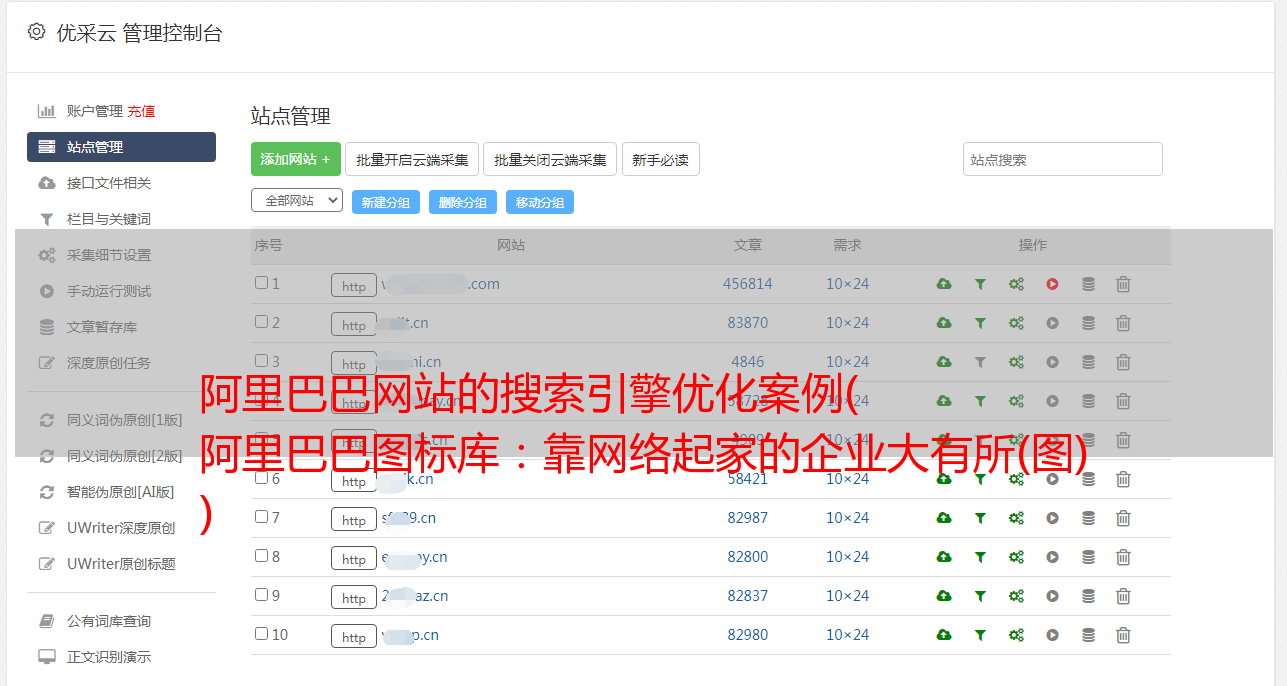Click the 删除分组 button

click(463, 202)
